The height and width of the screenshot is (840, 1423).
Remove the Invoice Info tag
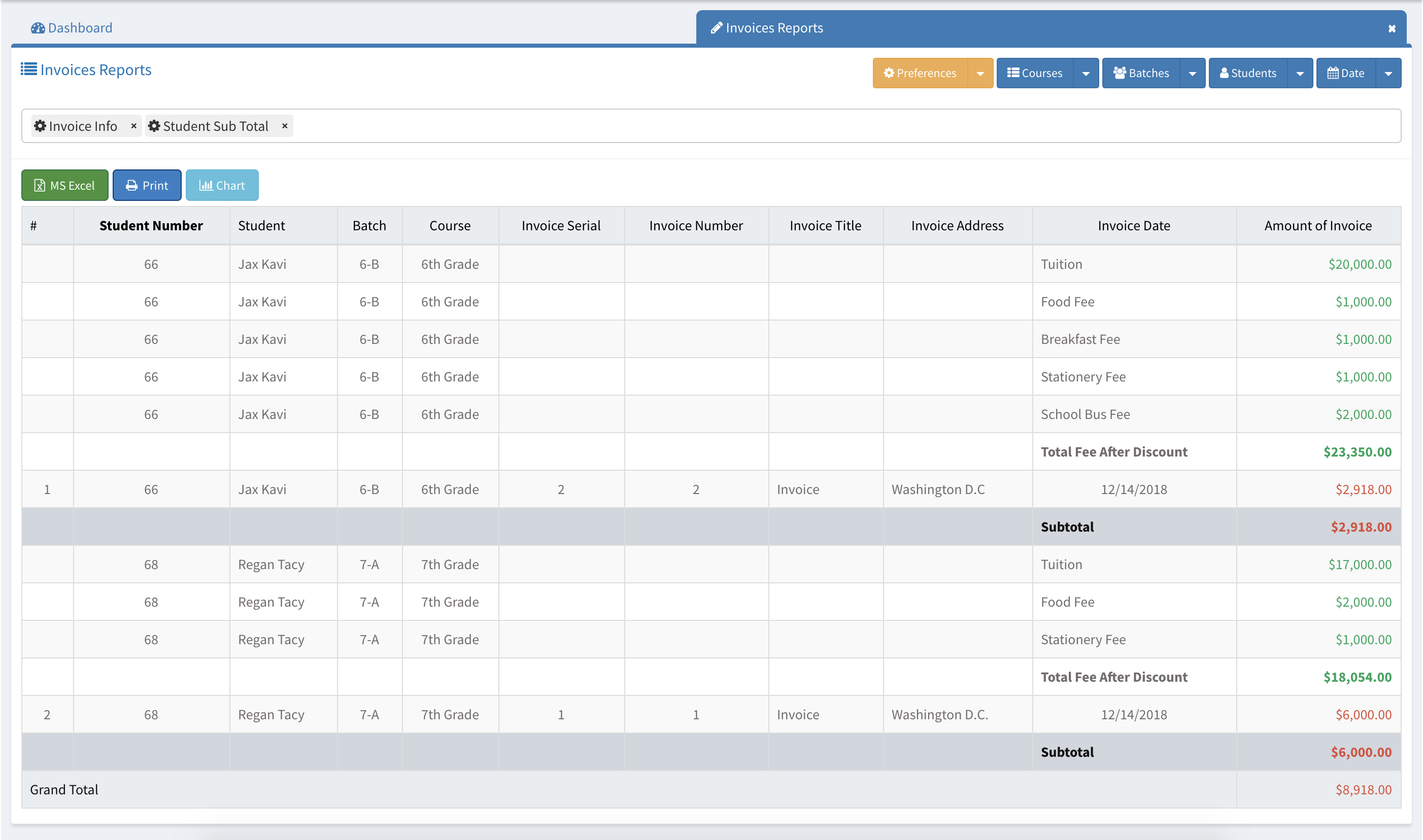[x=133, y=126]
